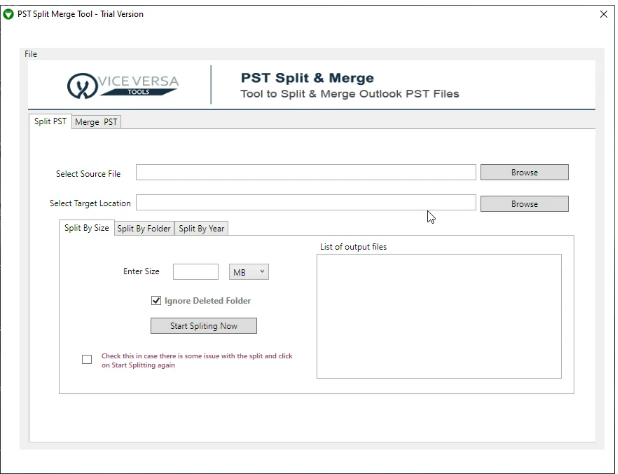This screenshot has height=474, width=618.
Task: Expand the MB size unit dropdown
Action: [x=249, y=272]
